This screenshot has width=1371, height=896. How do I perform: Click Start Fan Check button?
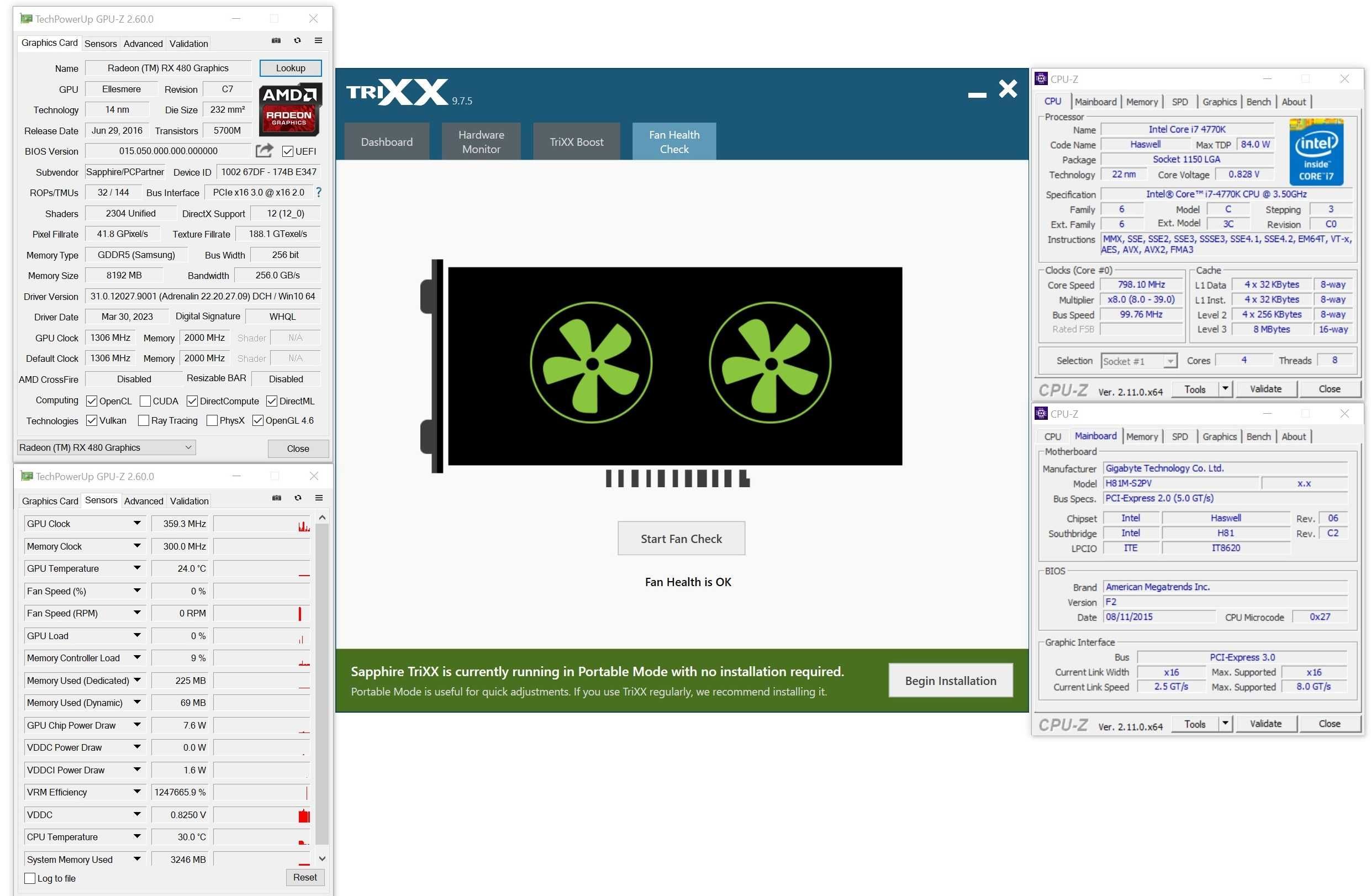(681, 538)
